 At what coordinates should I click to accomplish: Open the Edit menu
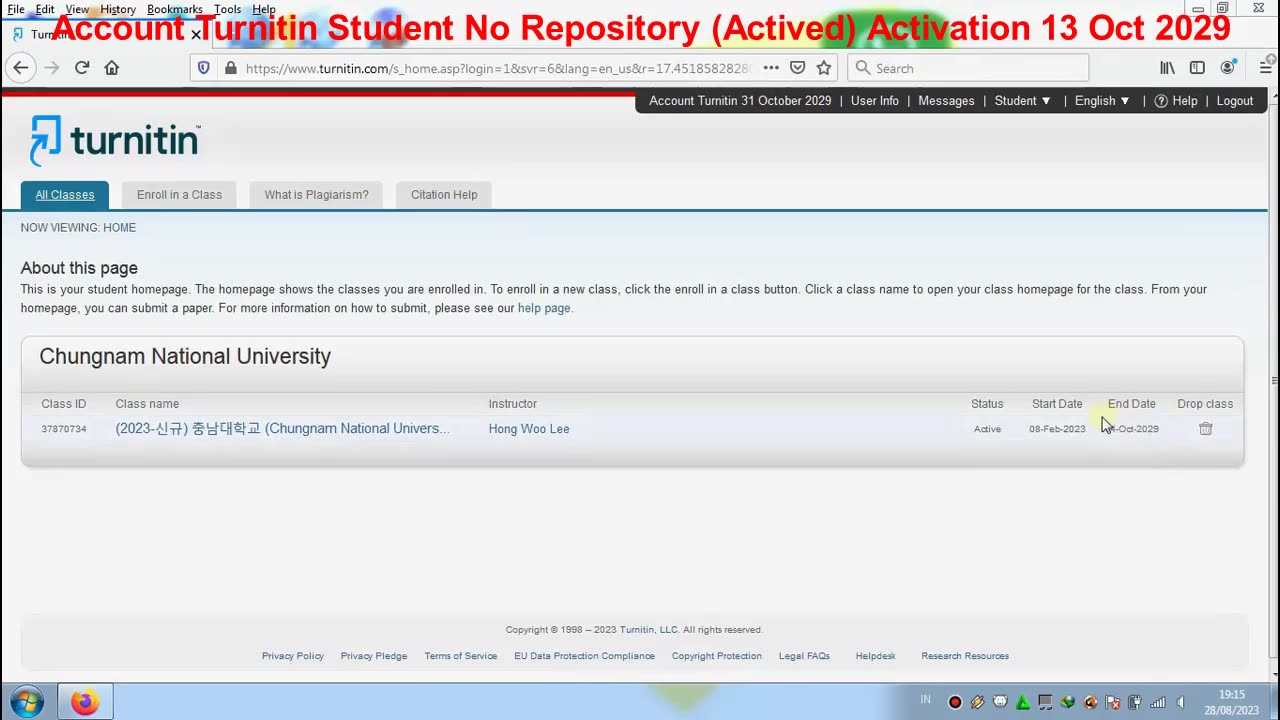coord(45,9)
